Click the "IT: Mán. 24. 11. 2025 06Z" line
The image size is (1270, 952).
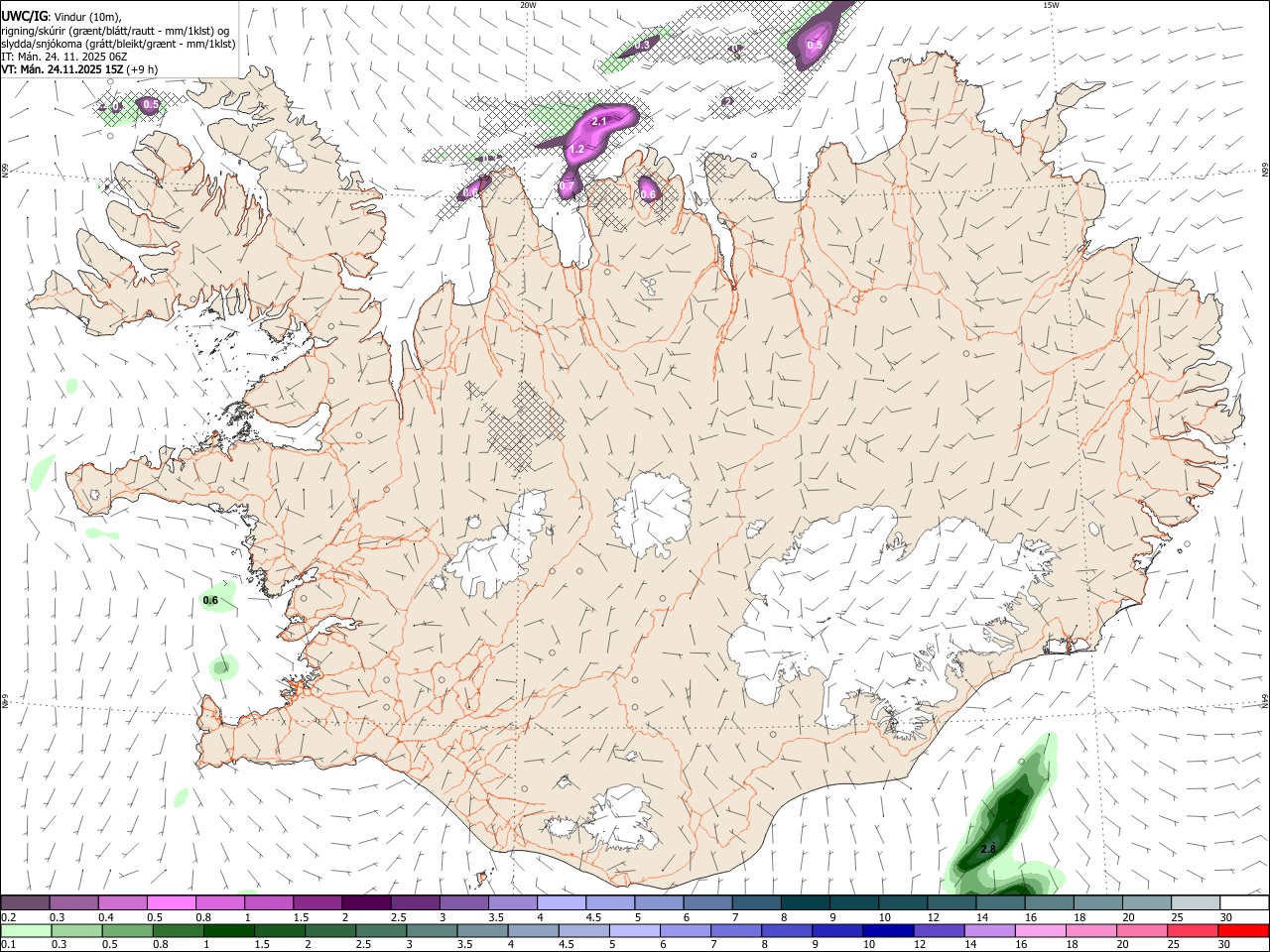pos(64,57)
